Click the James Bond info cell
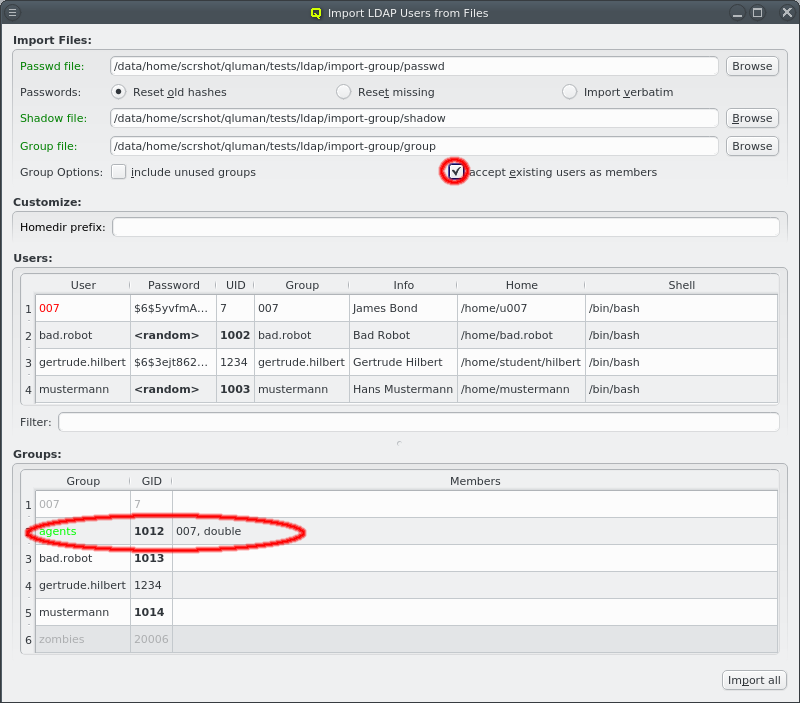 tap(404, 308)
